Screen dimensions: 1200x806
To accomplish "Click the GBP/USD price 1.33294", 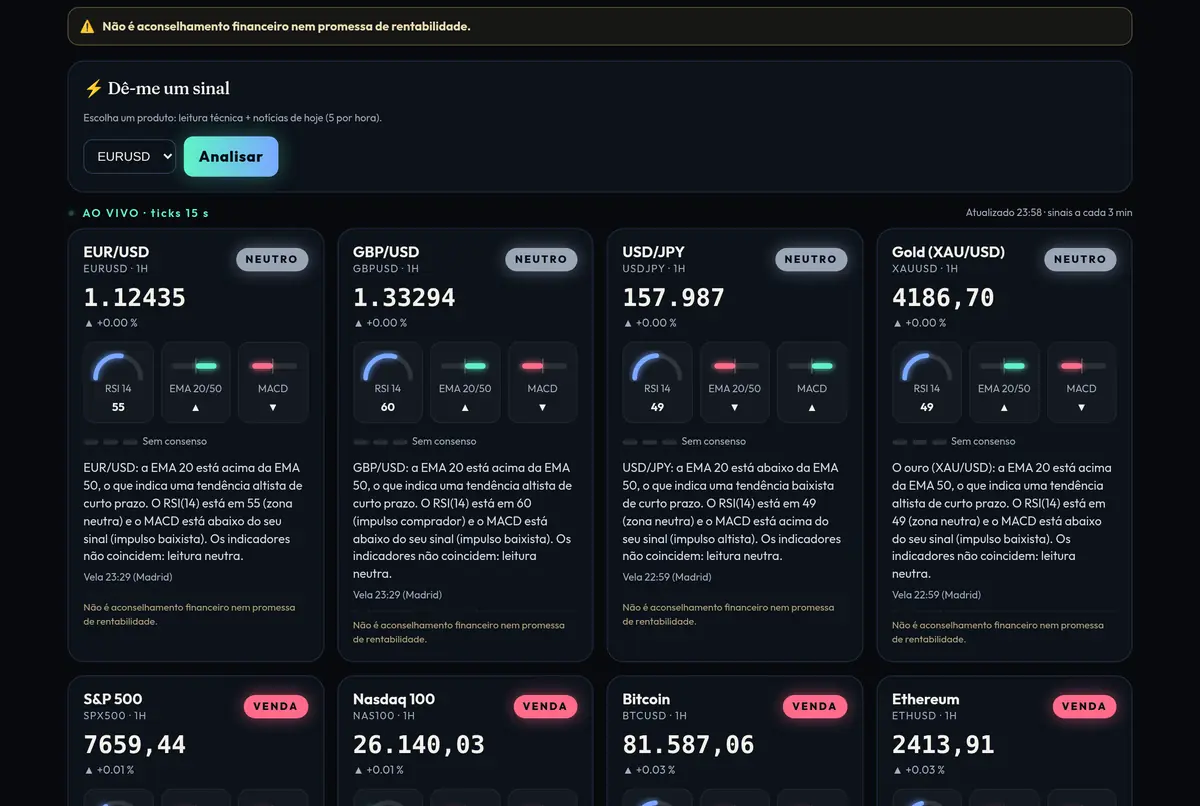I will click(404, 298).
